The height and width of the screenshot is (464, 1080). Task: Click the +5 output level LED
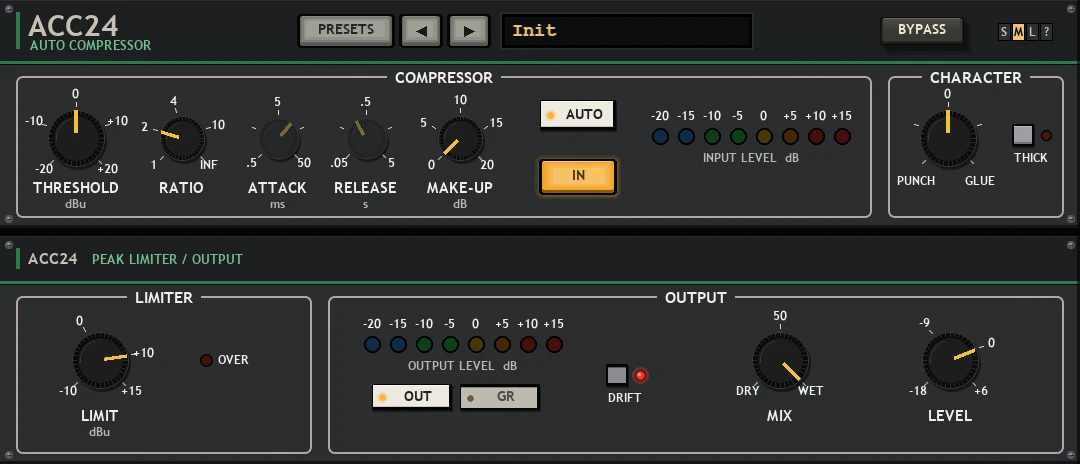point(502,344)
